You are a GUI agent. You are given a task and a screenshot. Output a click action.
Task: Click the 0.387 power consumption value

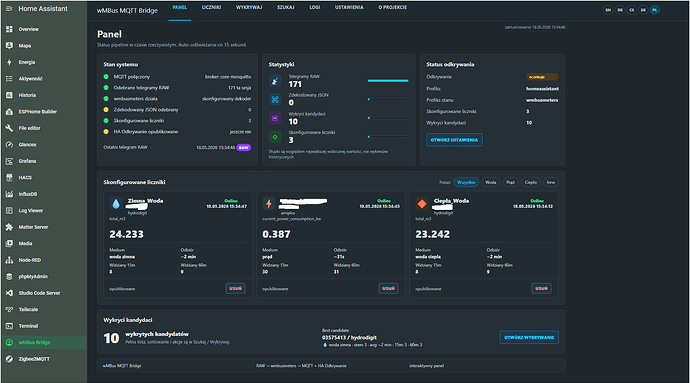[276, 234]
